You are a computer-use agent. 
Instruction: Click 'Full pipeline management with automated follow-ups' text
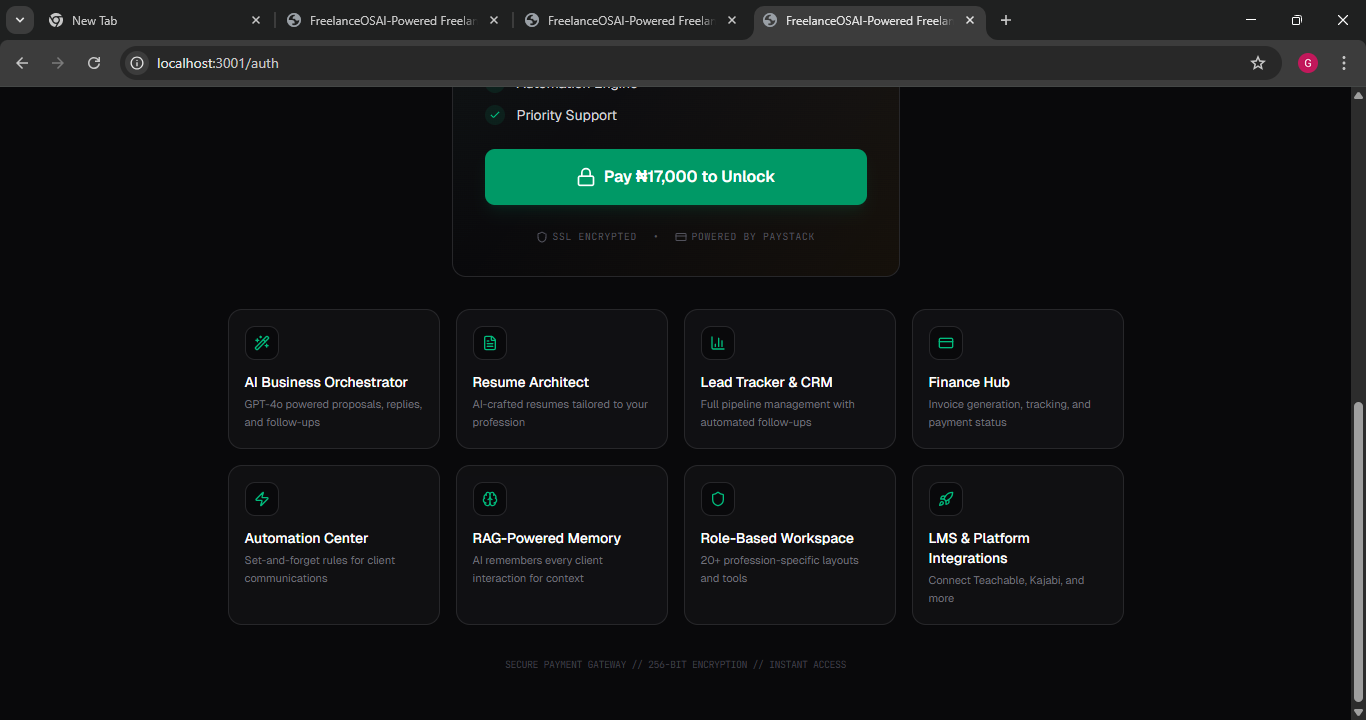click(778, 413)
